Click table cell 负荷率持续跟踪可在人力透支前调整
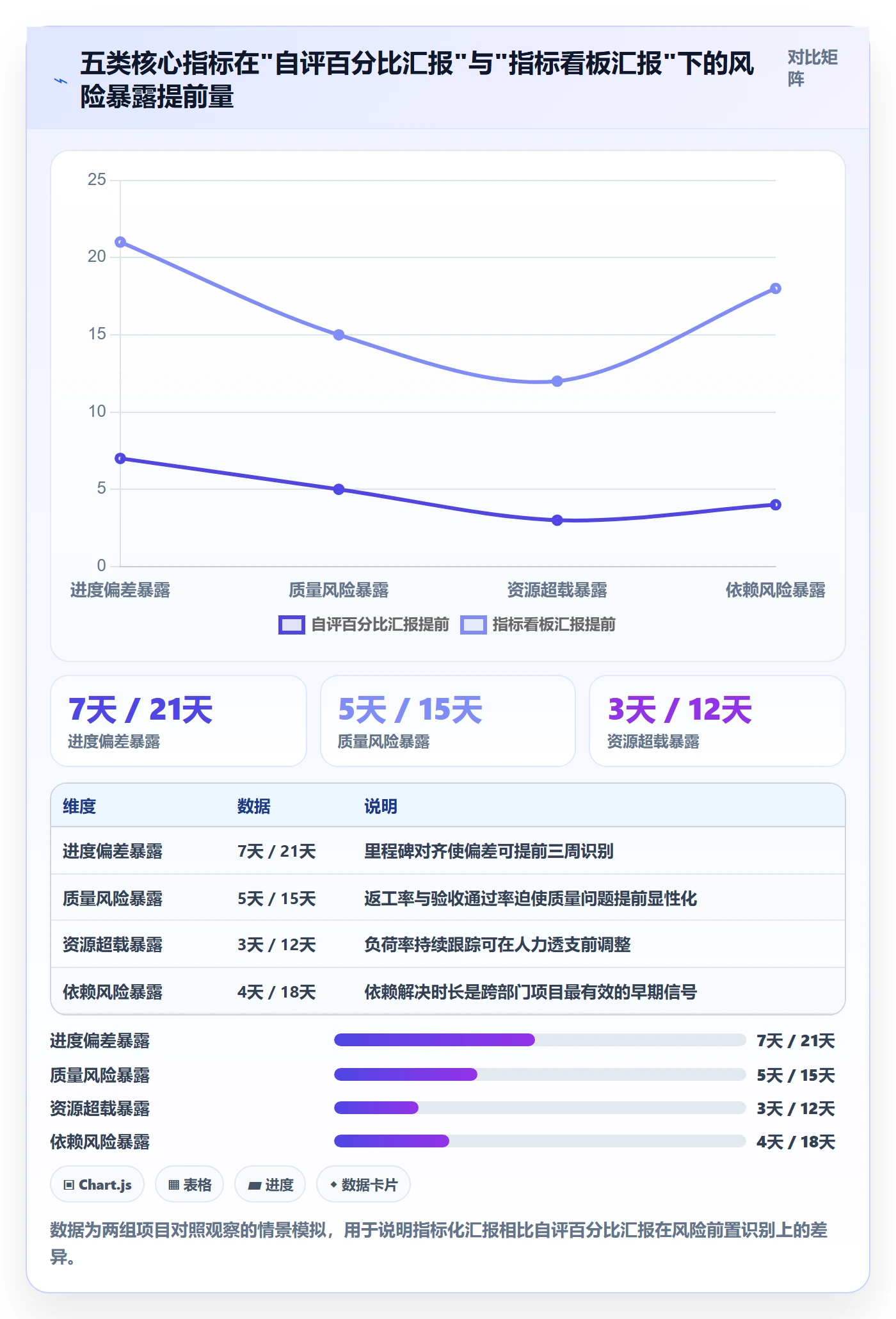 pos(497,944)
